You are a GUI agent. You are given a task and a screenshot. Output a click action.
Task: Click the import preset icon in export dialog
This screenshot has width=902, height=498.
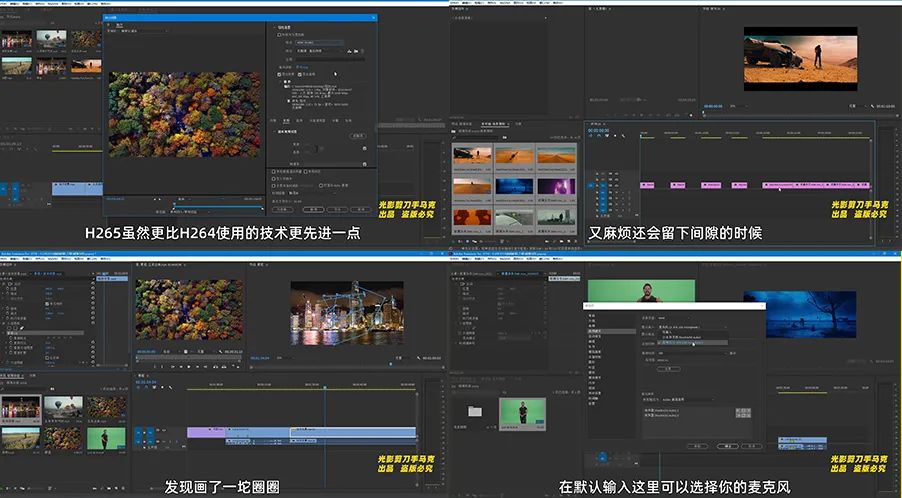[356, 50]
